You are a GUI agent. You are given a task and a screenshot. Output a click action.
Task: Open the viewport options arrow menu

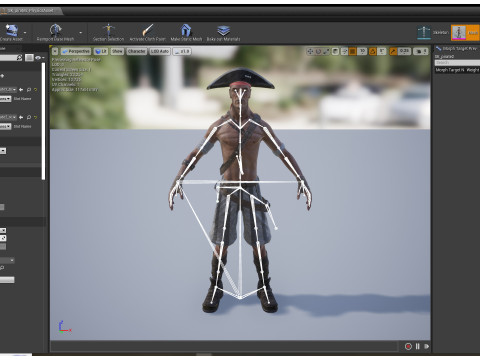click(x=55, y=51)
